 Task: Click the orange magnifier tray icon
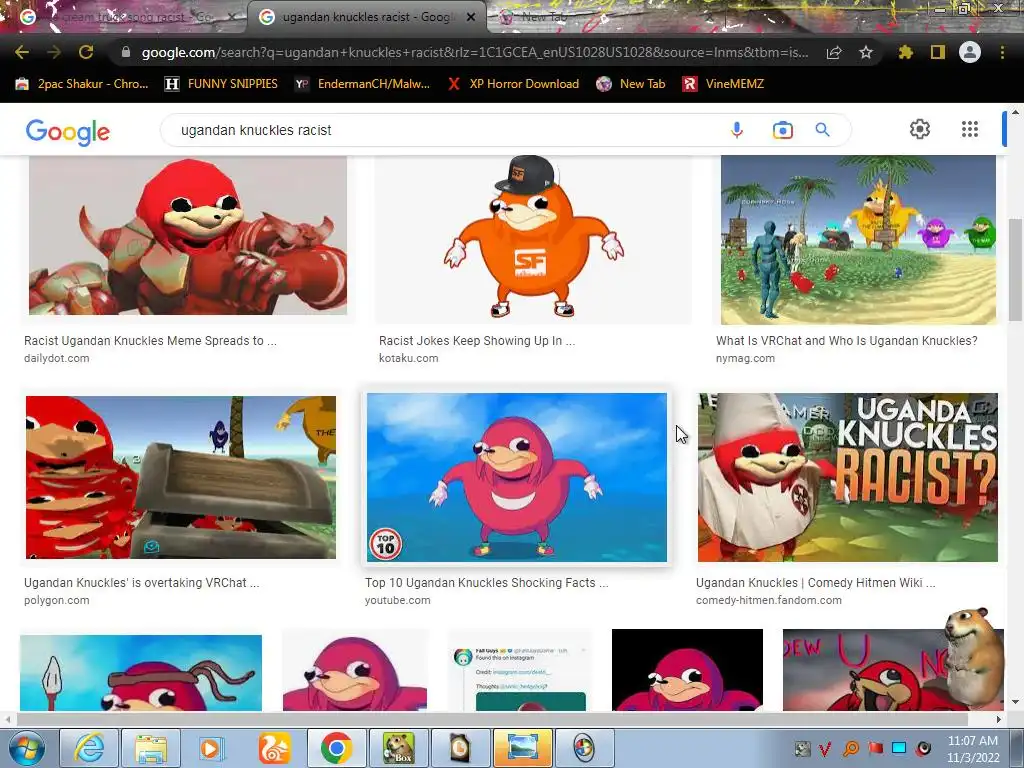point(850,748)
